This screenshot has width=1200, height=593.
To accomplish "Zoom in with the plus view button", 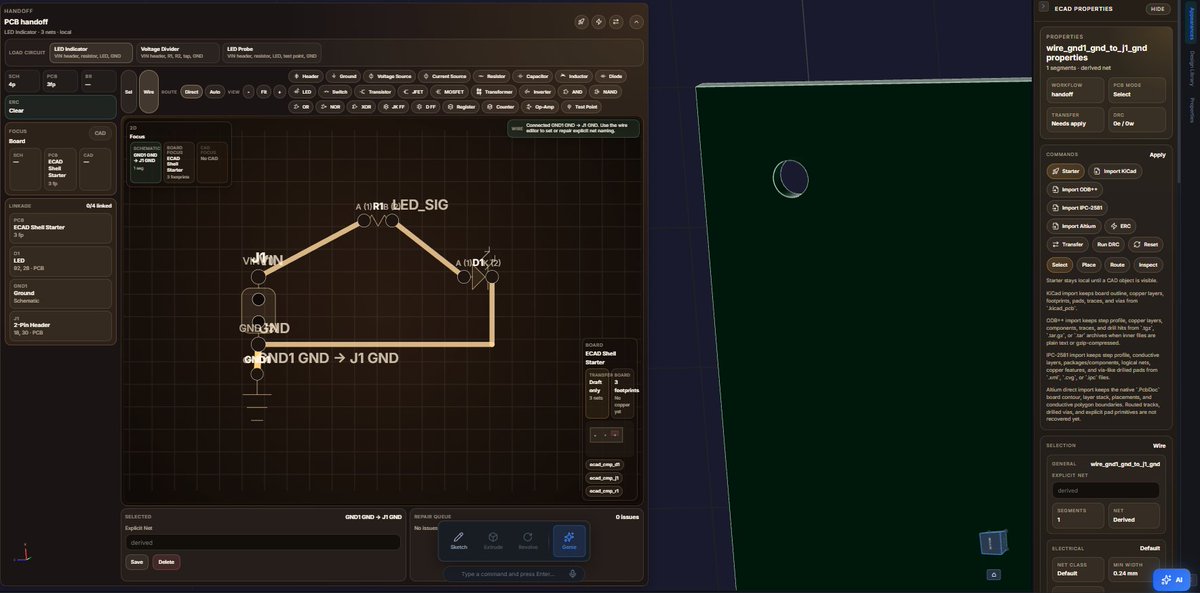I will pos(279,91).
